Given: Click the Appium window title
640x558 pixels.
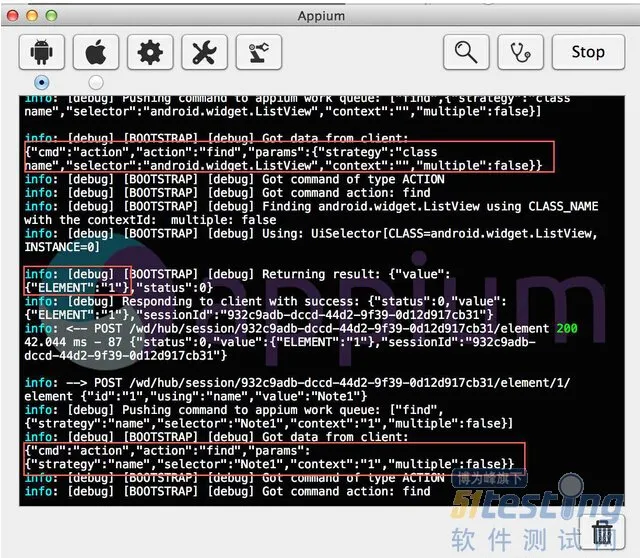Looking at the screenshot, I should (x=321, y=16).
